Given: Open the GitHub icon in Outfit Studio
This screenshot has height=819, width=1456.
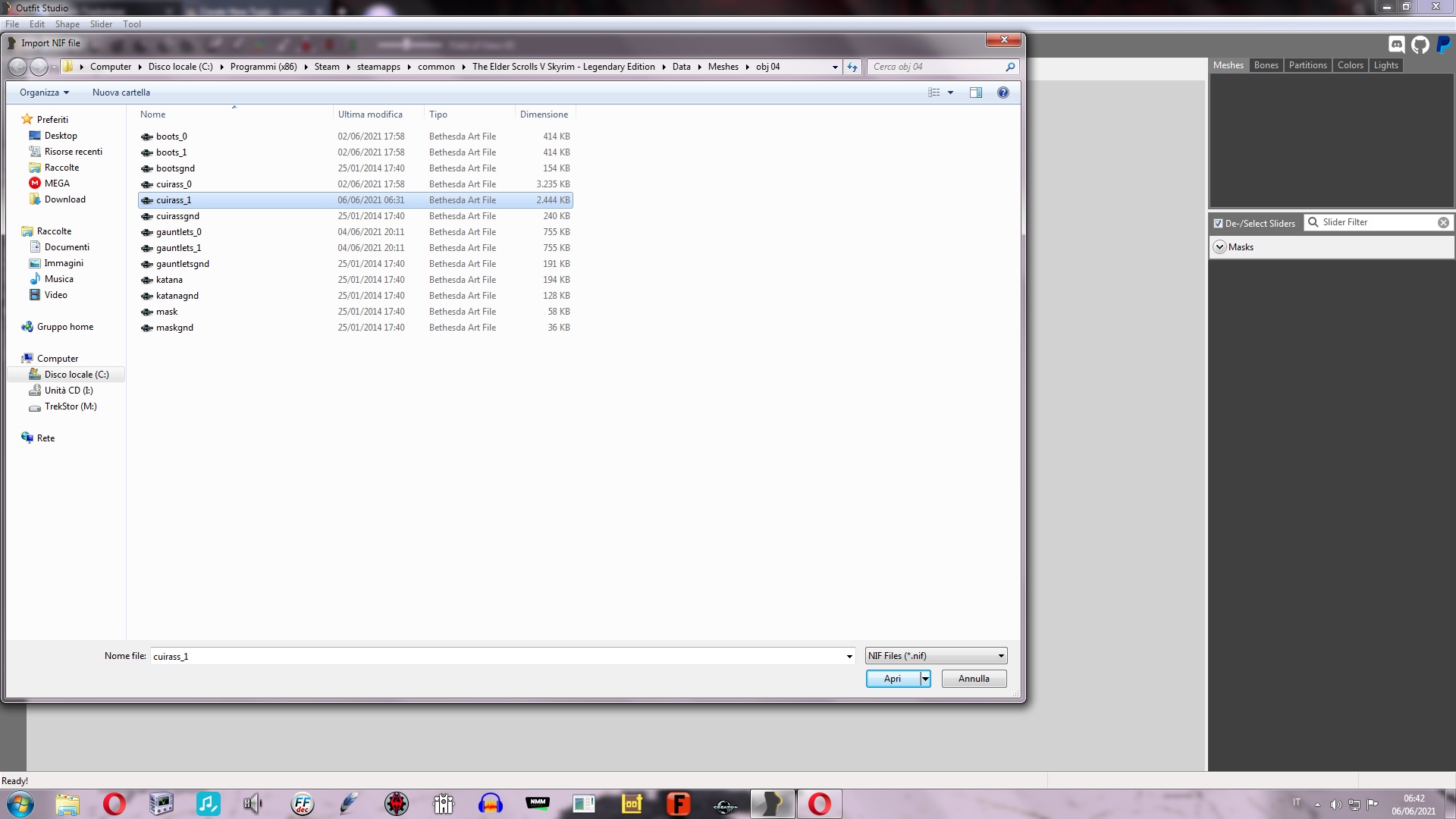Looking at the screenshot, I should pyautogui.click(x=1420, y=45).
